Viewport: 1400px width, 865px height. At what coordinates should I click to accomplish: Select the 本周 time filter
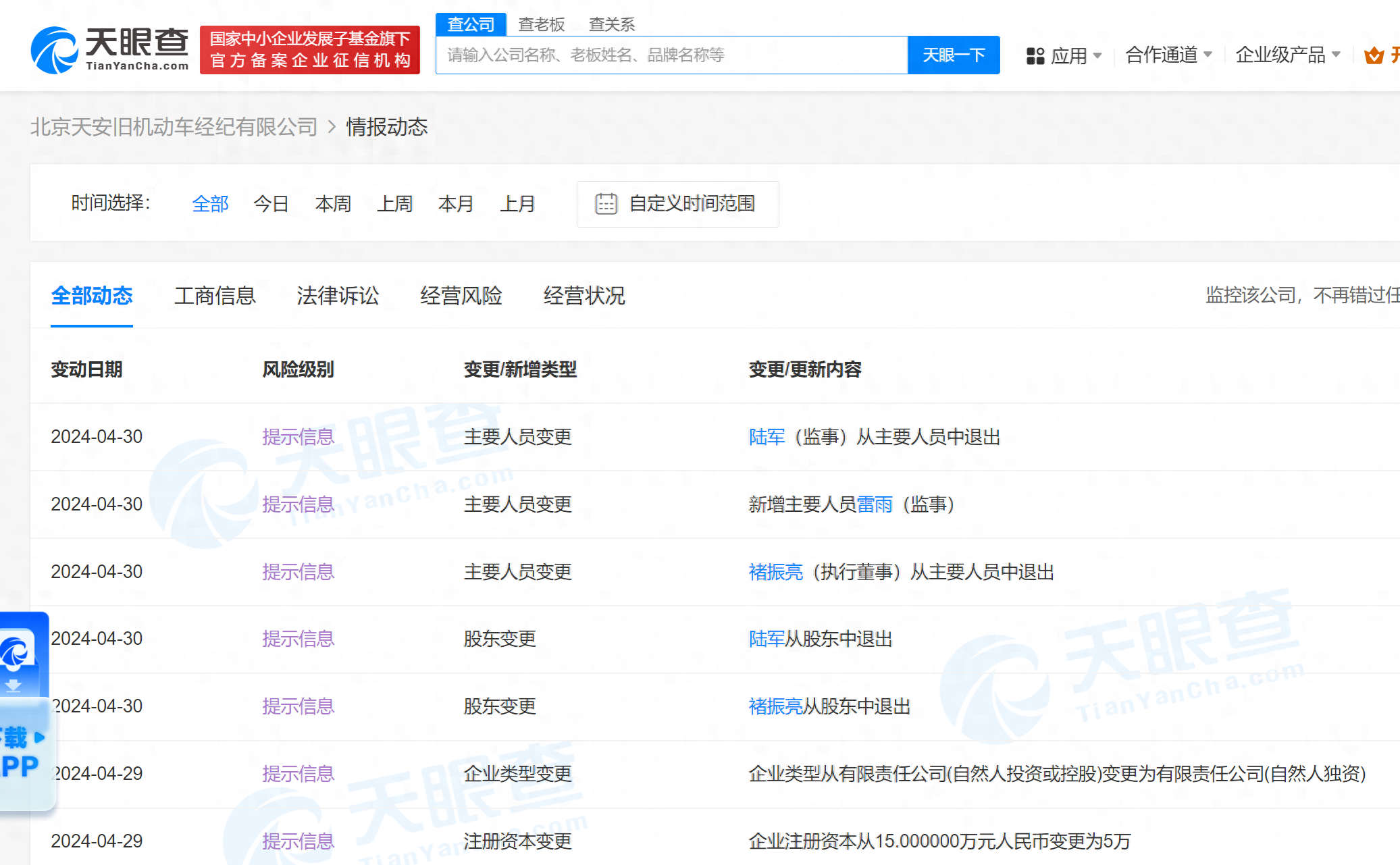click(x=333, y=203)
